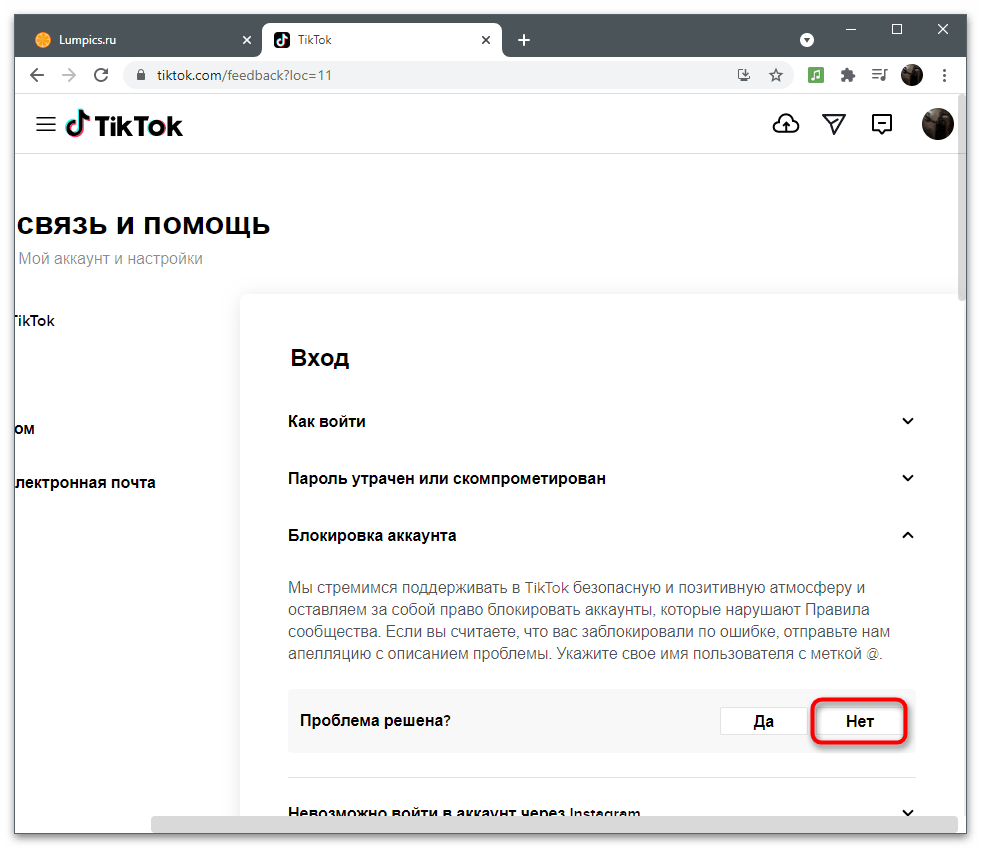
Task: Bookmark this page with star icon
Action: pyautogui.click(x=775, y=75)
